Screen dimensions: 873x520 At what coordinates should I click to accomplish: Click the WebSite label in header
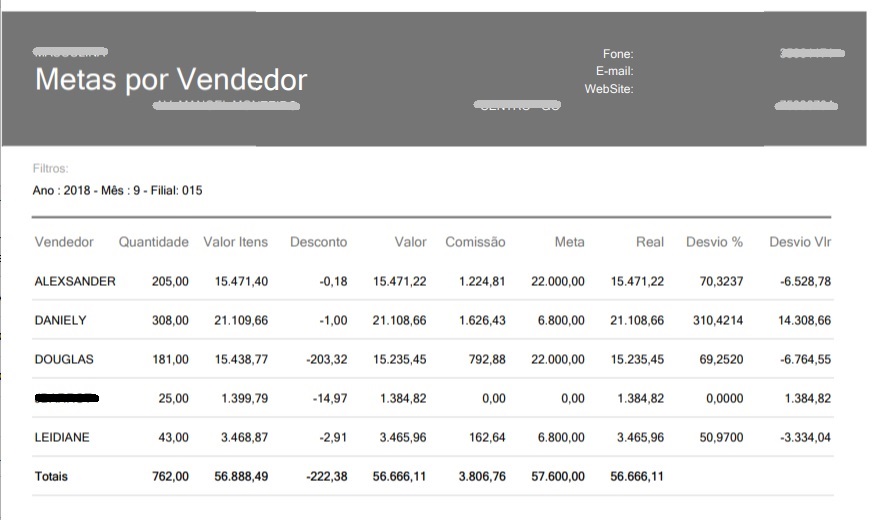609,89
